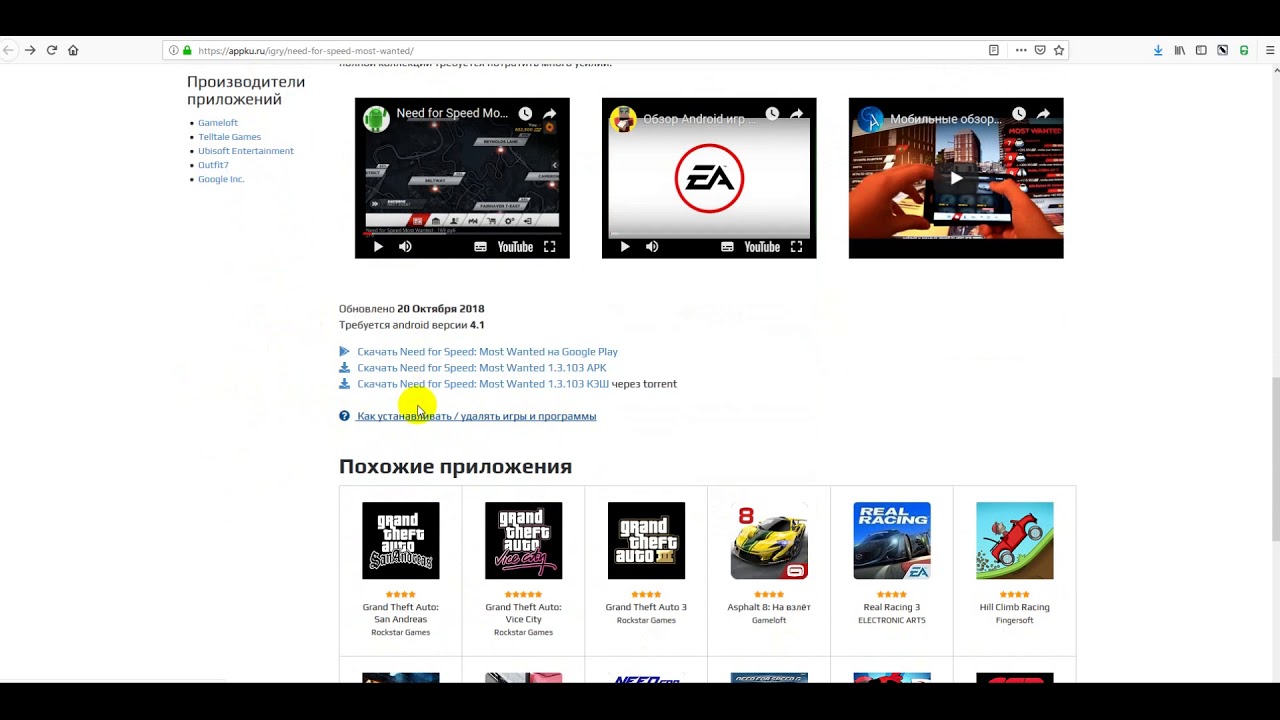Image resolution: width=1280 pixels, height=720 pixels.
Task: Open Grand Theft Auto: San Andreas app icon
Action: [x=400, y=540]
